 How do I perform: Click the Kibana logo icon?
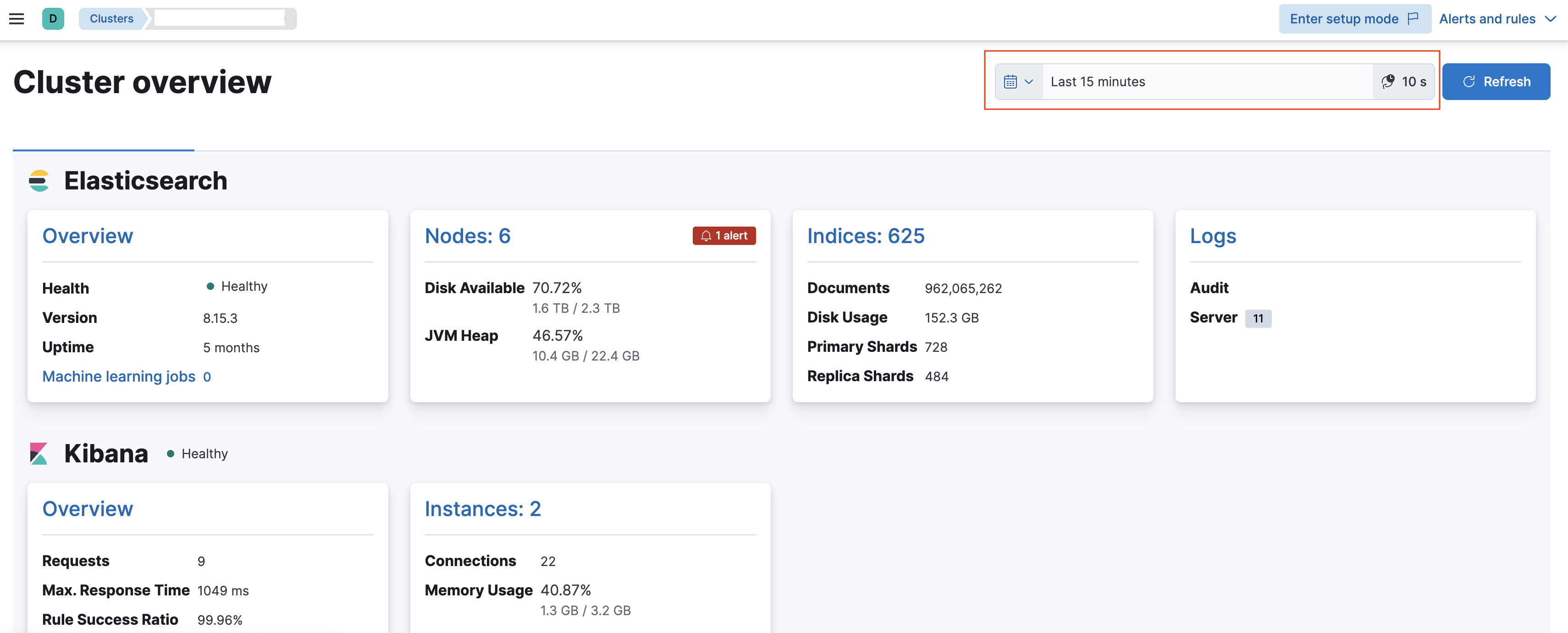tap(39, 454)
